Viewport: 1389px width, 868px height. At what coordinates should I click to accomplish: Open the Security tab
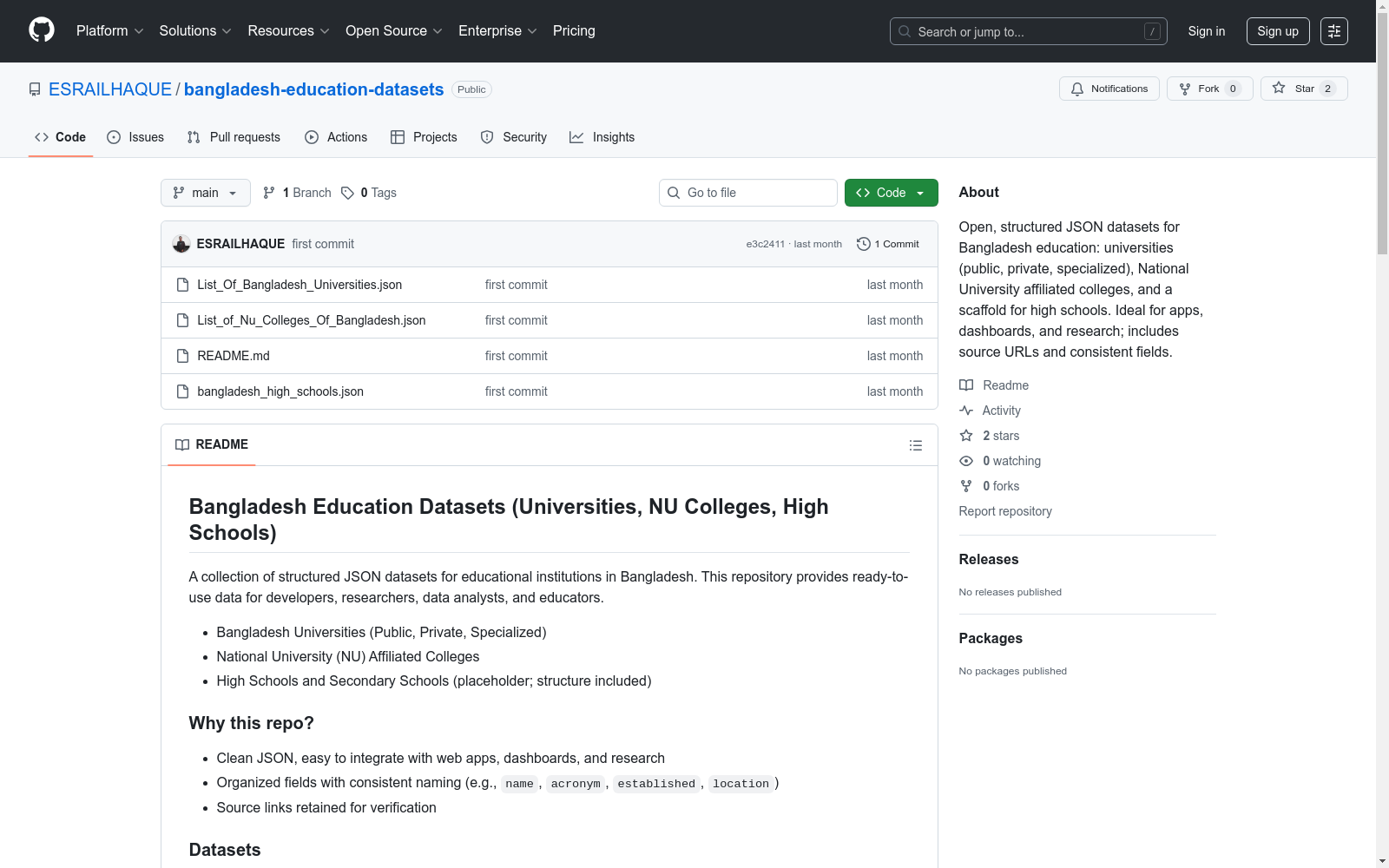pos(514,137)
